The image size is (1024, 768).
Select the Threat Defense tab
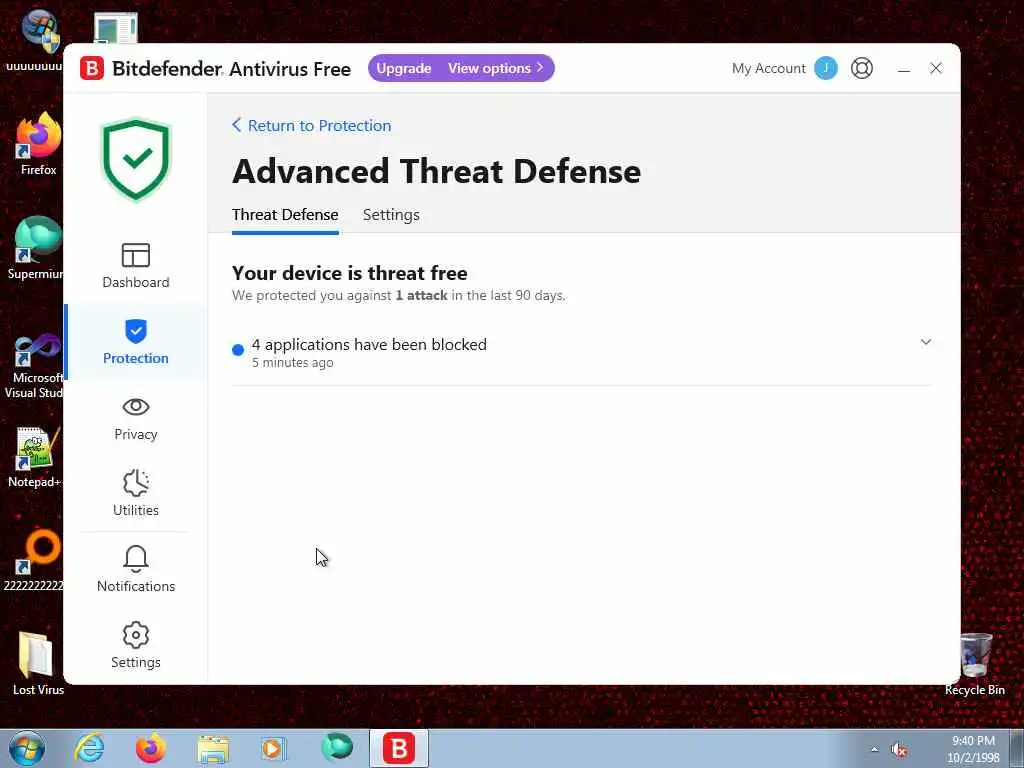click(285, 215)
